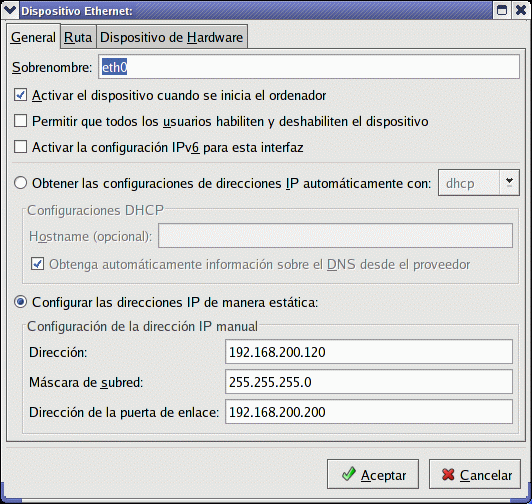The width and height of the screenshot is (532, 504).
Task: Switch to the Ruta tab
Action: (x=78, y=37)
